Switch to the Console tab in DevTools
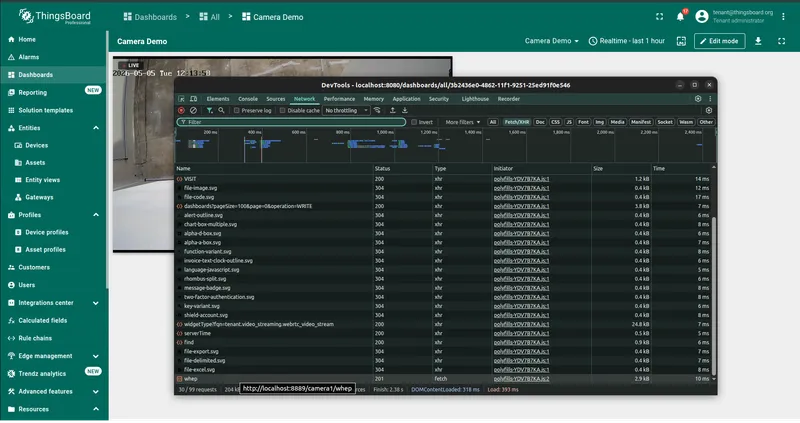This screenshot has height=423, width=800. tap(248, 99)
